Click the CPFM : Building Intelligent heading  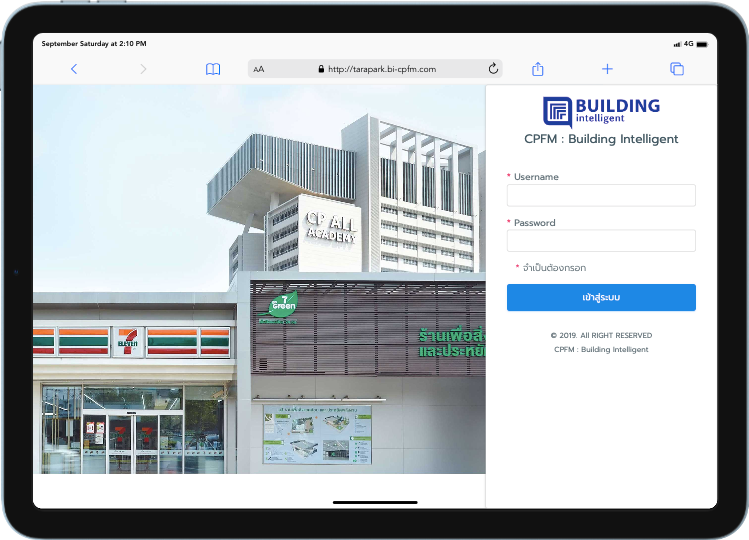click(x=601, y=139)
